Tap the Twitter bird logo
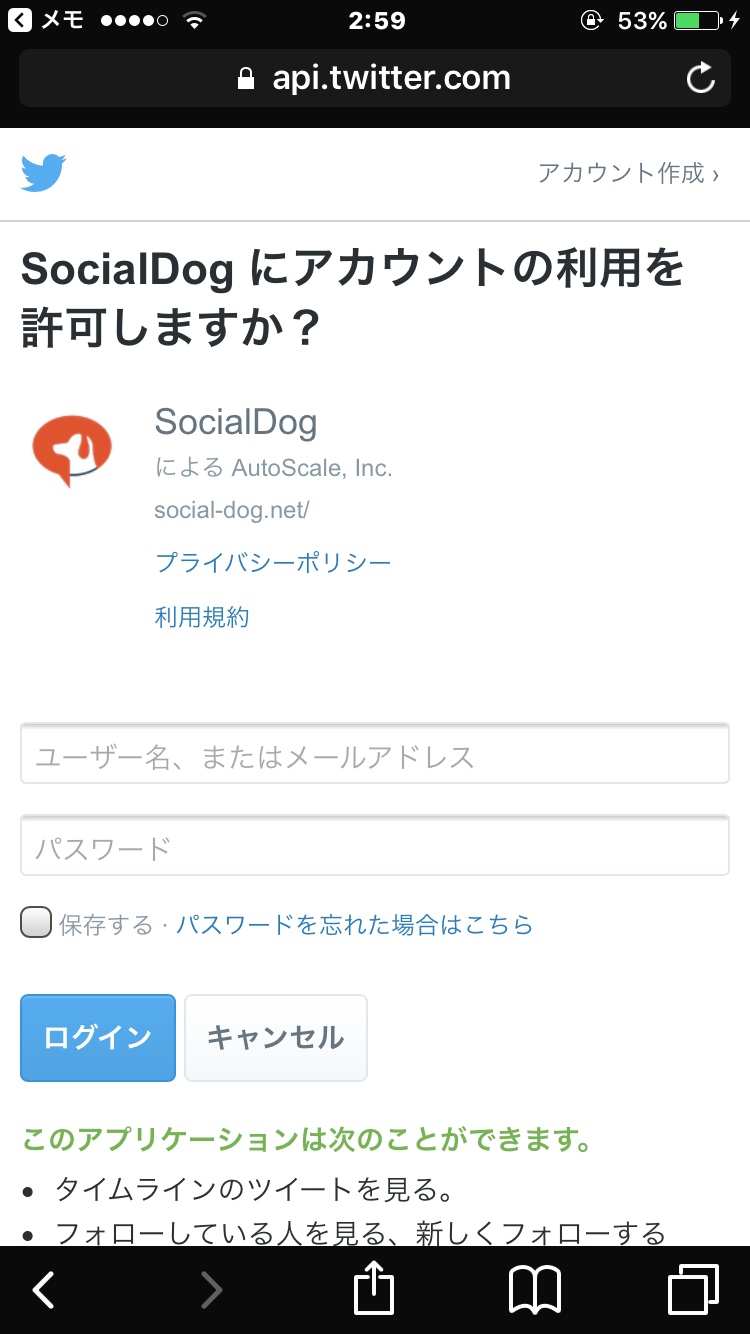Screen dimensions: 750x1334 (x=43, y=172)
